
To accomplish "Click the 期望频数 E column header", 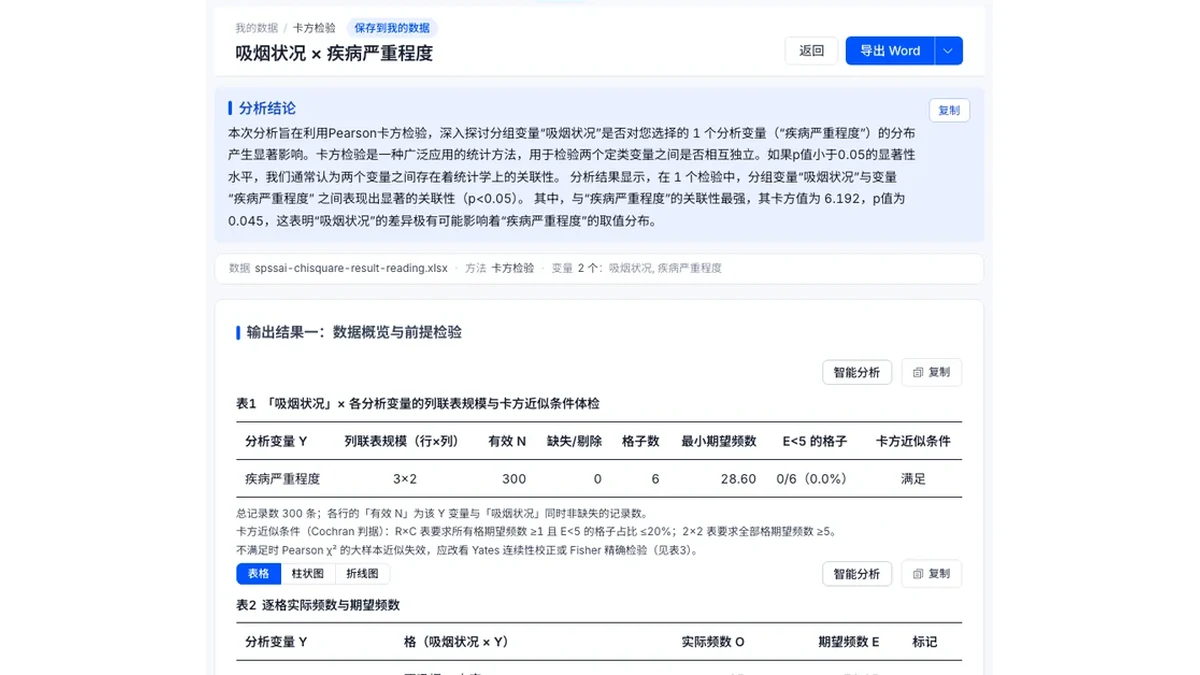I will 848,642.
